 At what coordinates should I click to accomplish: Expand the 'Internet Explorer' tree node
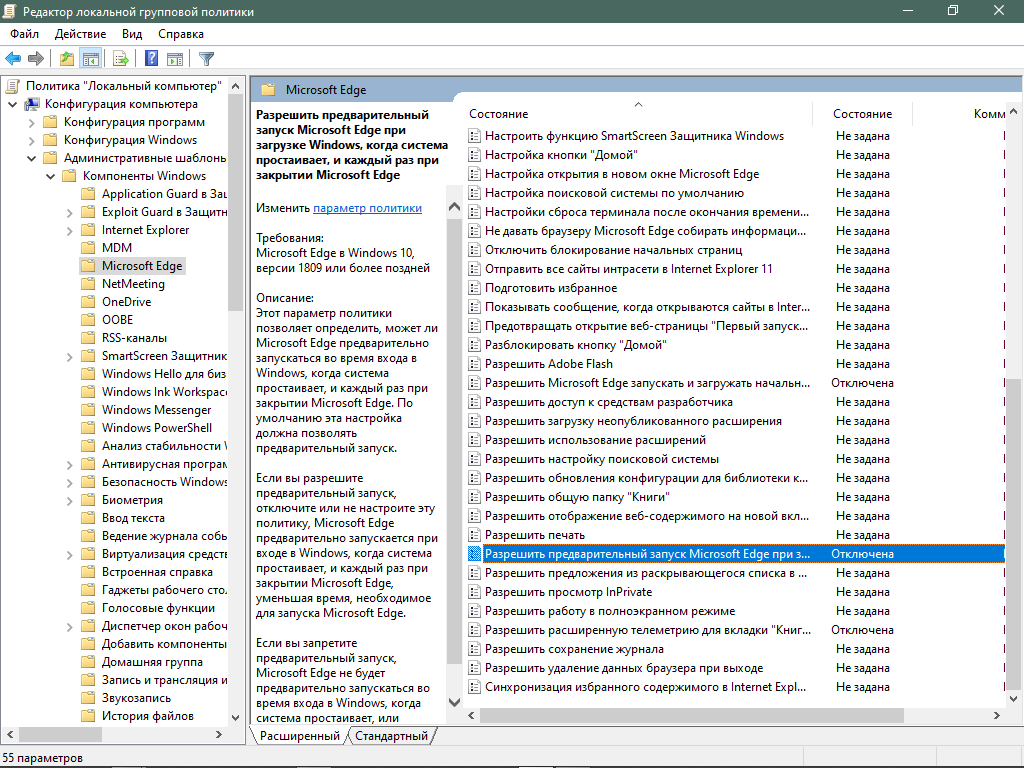[69, 230]
